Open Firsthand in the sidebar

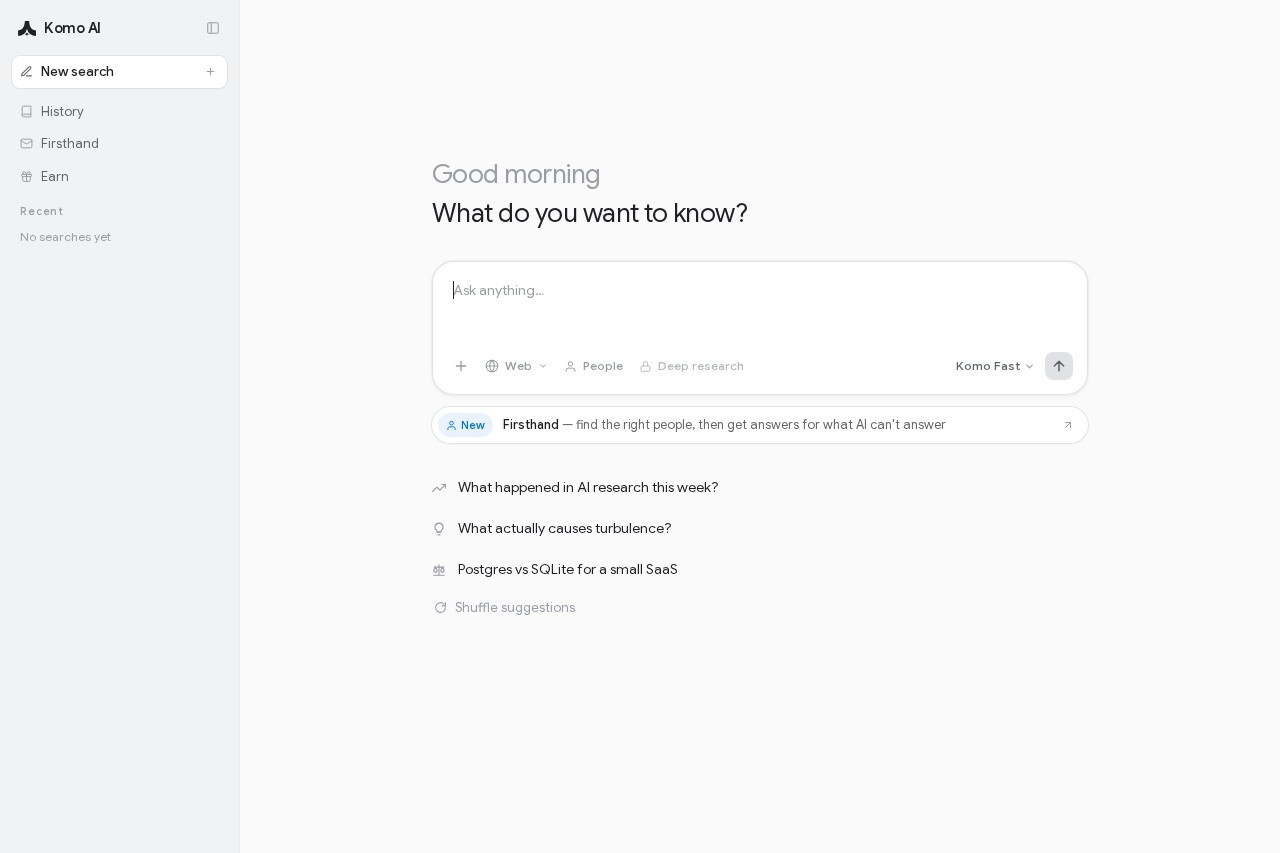tap(119, 144)
